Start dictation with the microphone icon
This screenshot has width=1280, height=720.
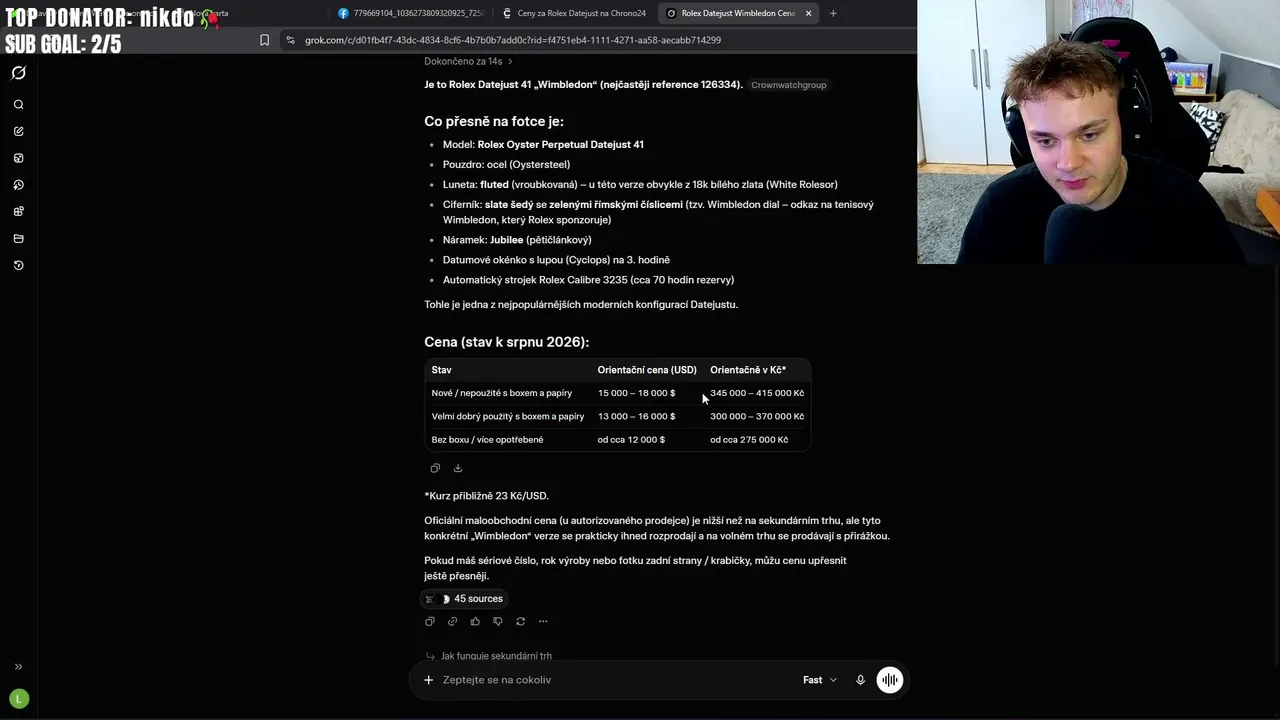coord(860,680)
